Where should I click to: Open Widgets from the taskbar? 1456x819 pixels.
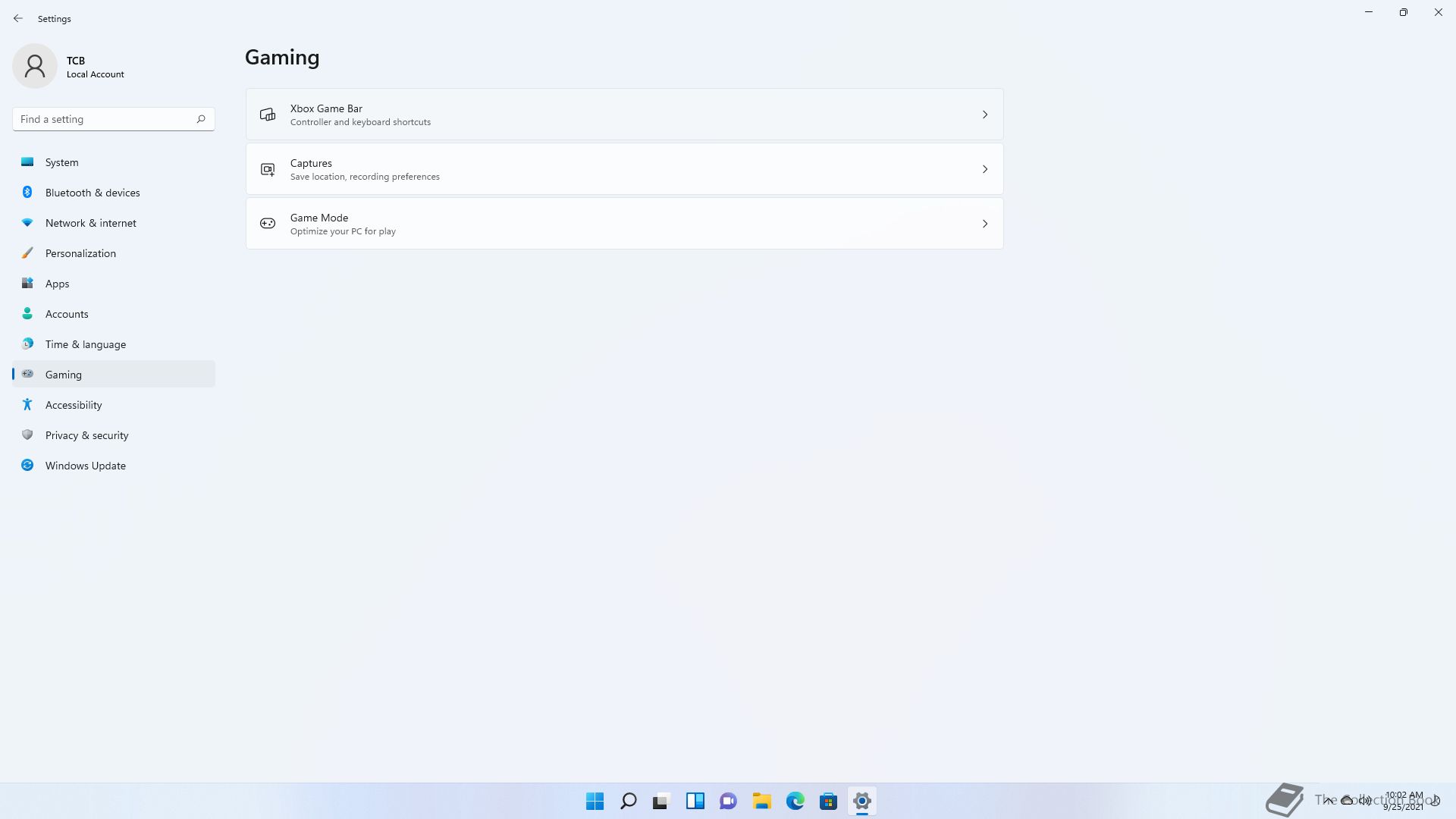(695, 801)
